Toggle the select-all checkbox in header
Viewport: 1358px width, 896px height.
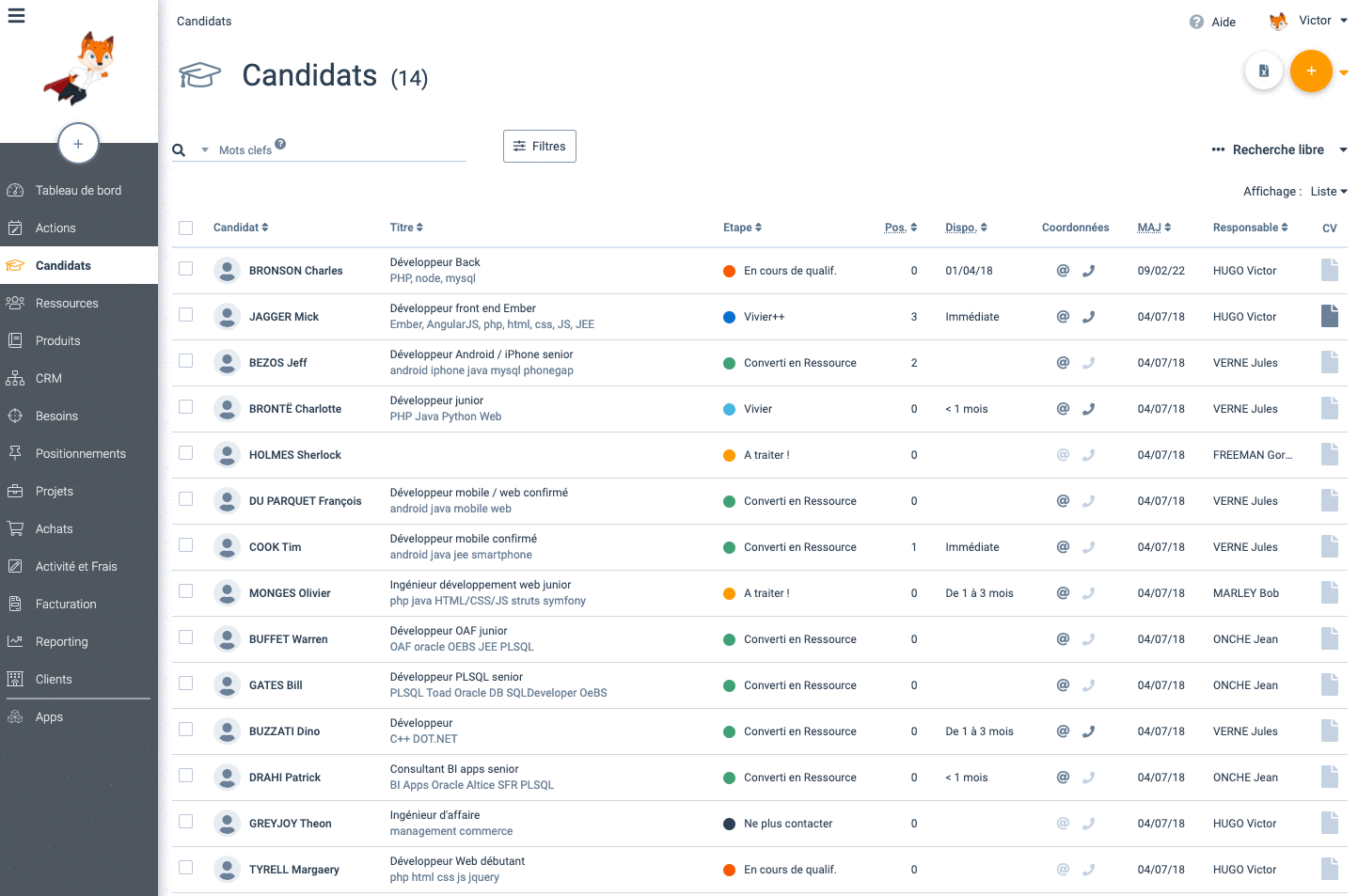click(x=186, y=228)
